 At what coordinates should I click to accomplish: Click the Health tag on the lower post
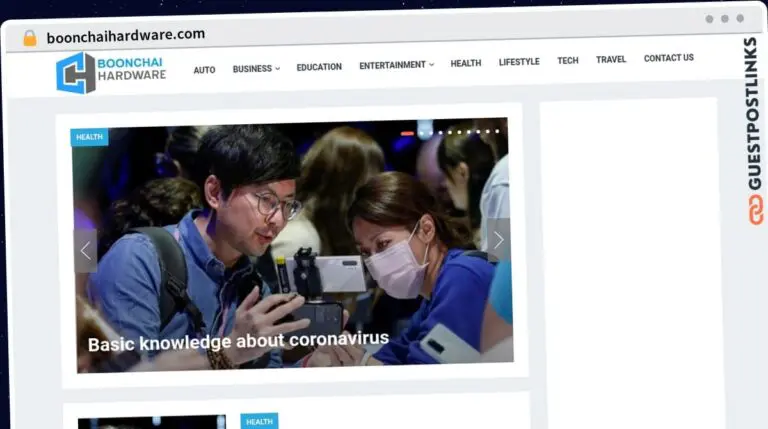coord(259,421)
